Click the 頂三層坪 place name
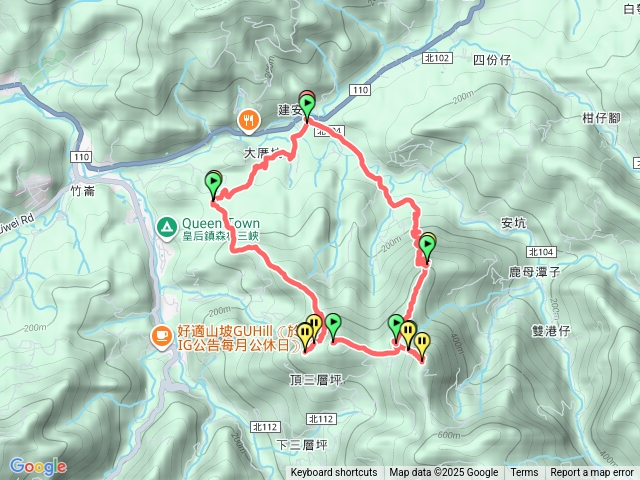The height and width of the screenshot is (480, 640). 316,380
